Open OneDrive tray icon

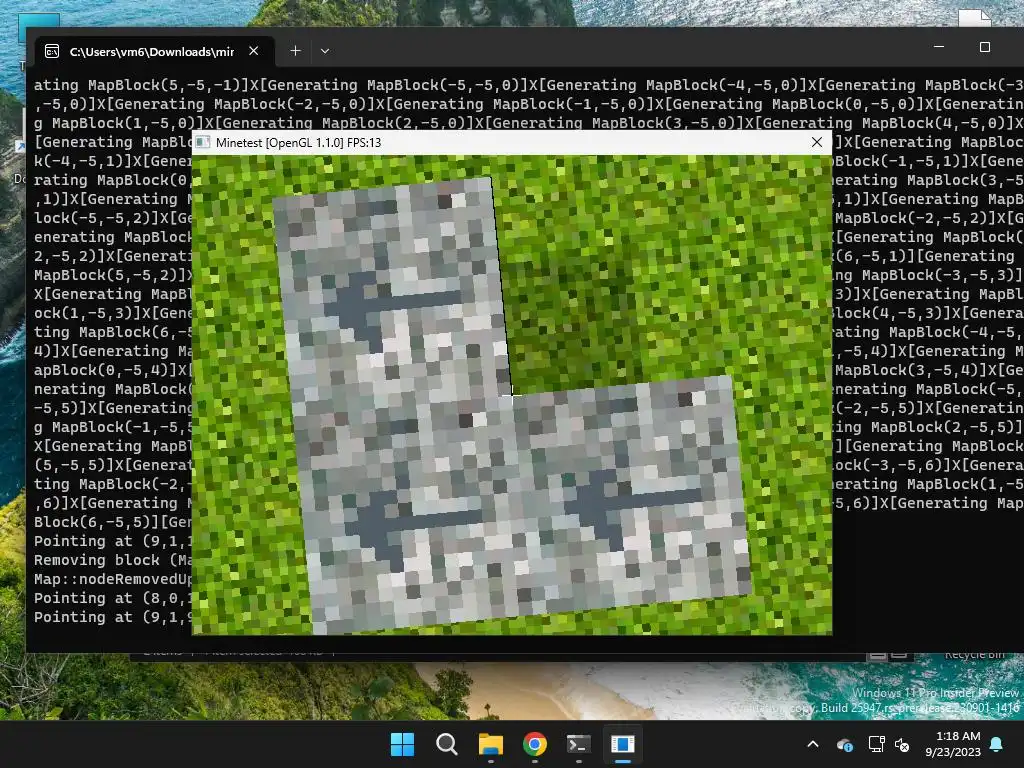pyautogui.click(x=844, y=744)
